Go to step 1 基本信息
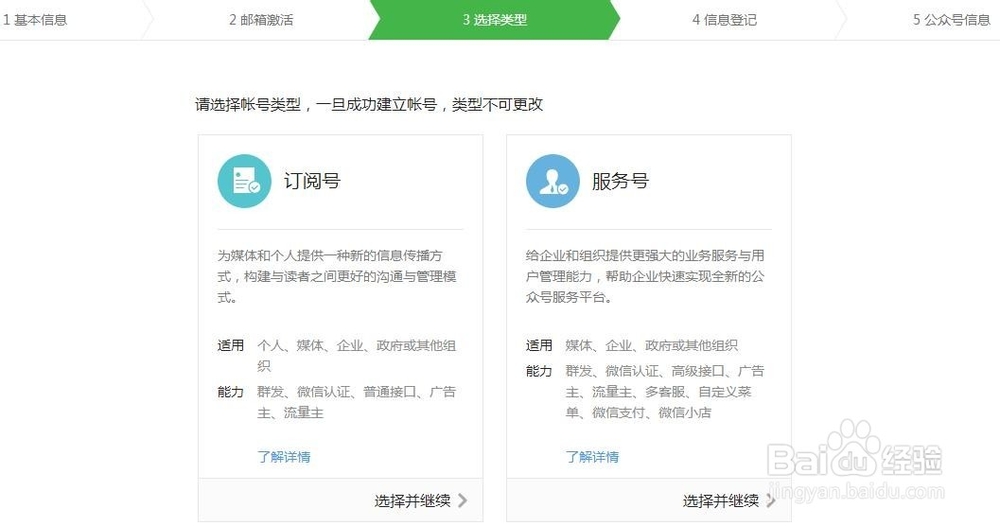1000x526 pixels. [x=35, y=20]
